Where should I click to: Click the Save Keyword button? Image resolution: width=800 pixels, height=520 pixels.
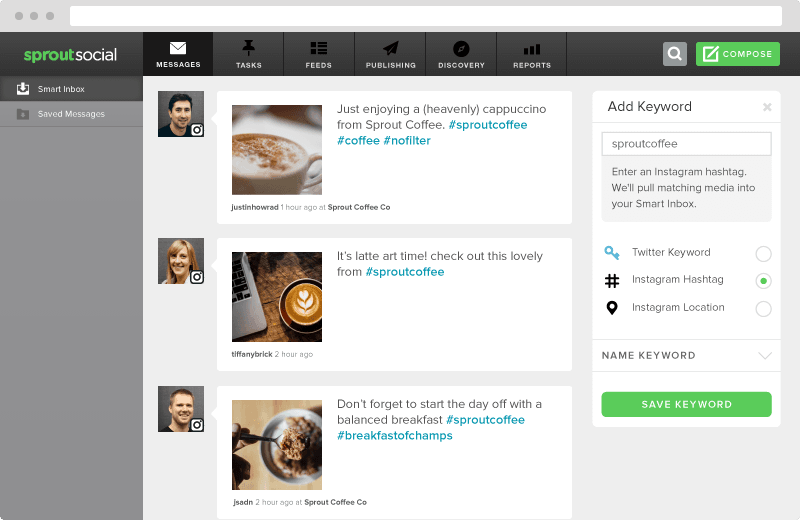[686, 405]
